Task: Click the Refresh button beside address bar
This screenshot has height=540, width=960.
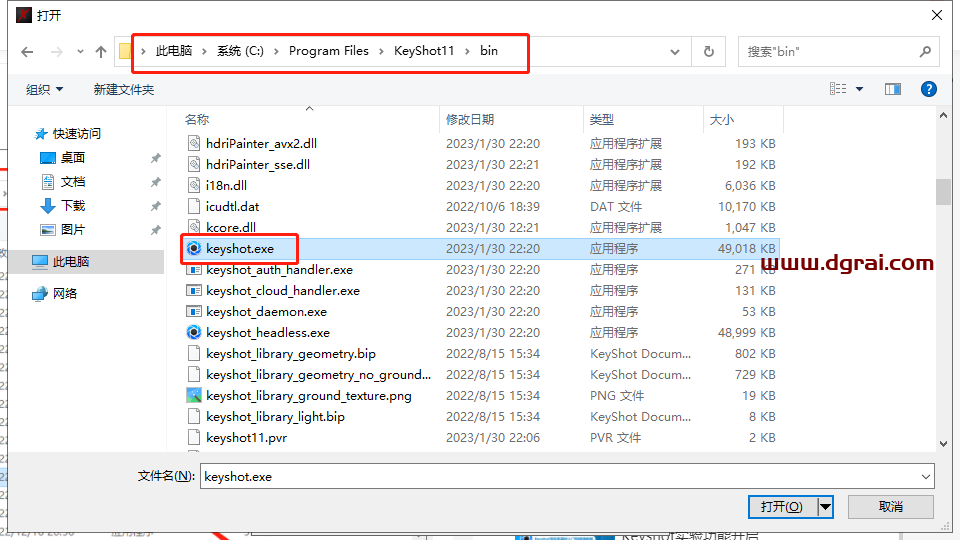Action: click(x=709, y=51)
